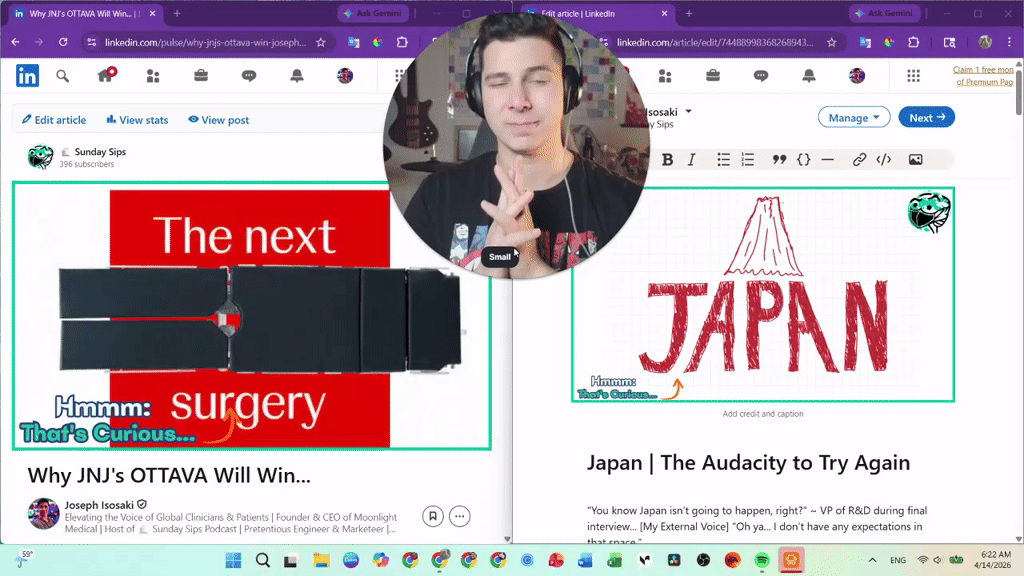Add hyperlink using the link icon

pos(859,159)
